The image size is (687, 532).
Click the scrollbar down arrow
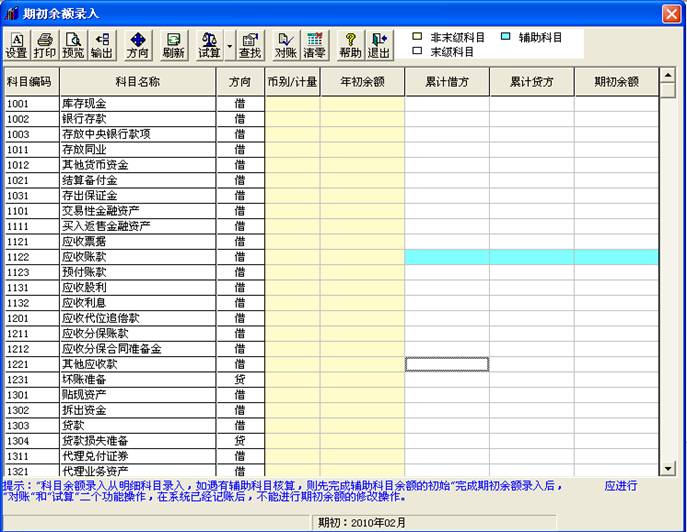667,469
